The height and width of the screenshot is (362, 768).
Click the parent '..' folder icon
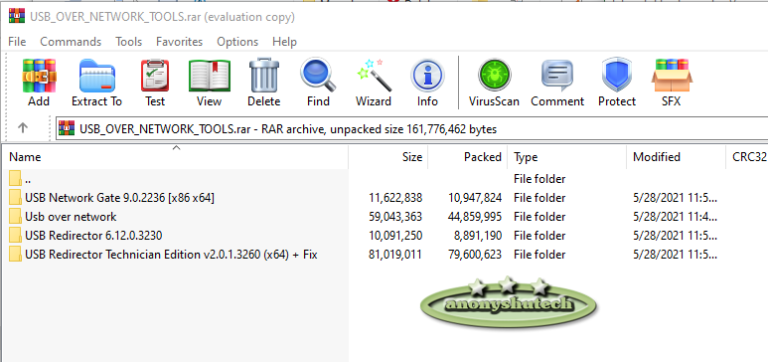[x=15, y=179]
